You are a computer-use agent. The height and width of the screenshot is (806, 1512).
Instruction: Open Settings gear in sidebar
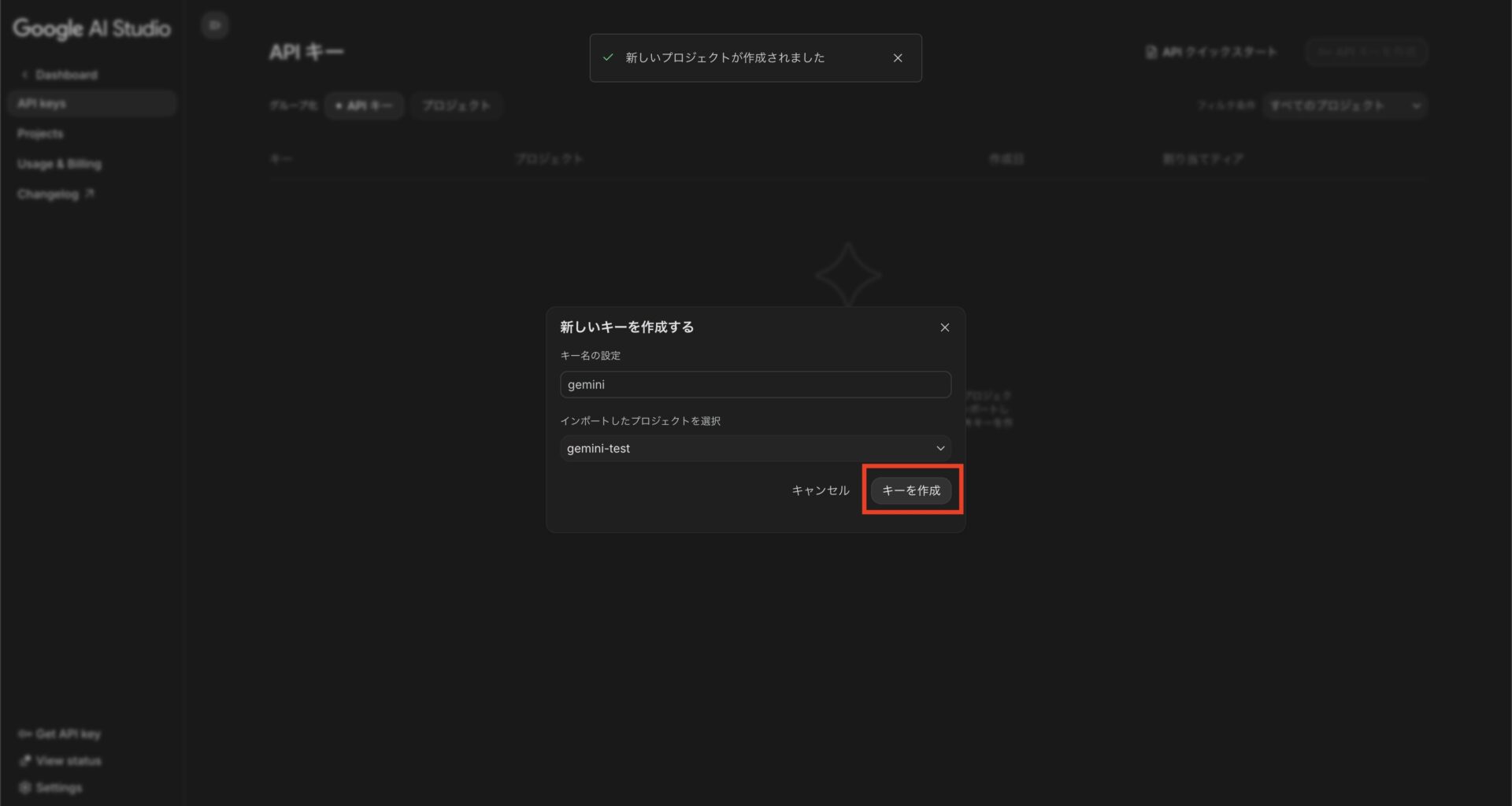tap(25, 787)
